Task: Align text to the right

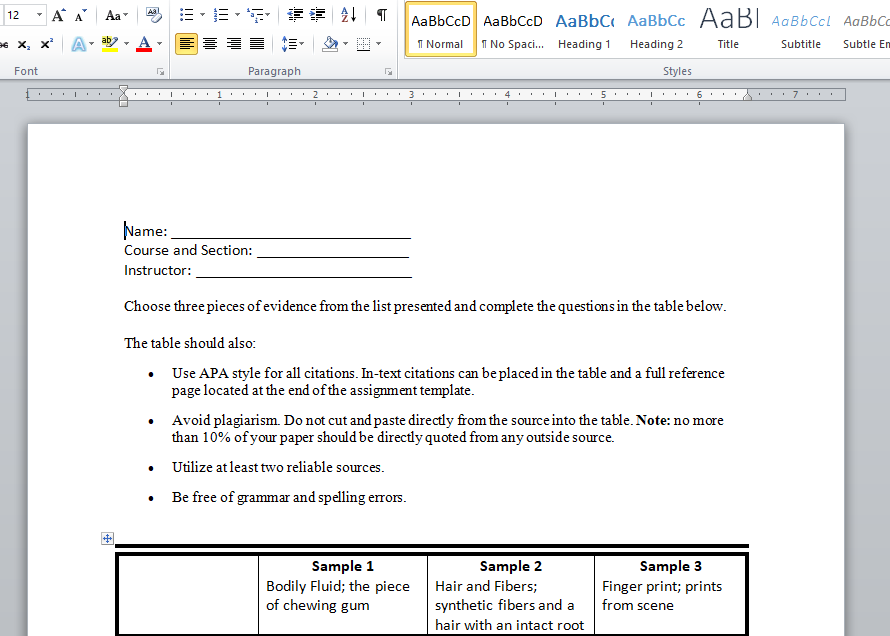Action: pyautogui.click(x=233, y=44)
